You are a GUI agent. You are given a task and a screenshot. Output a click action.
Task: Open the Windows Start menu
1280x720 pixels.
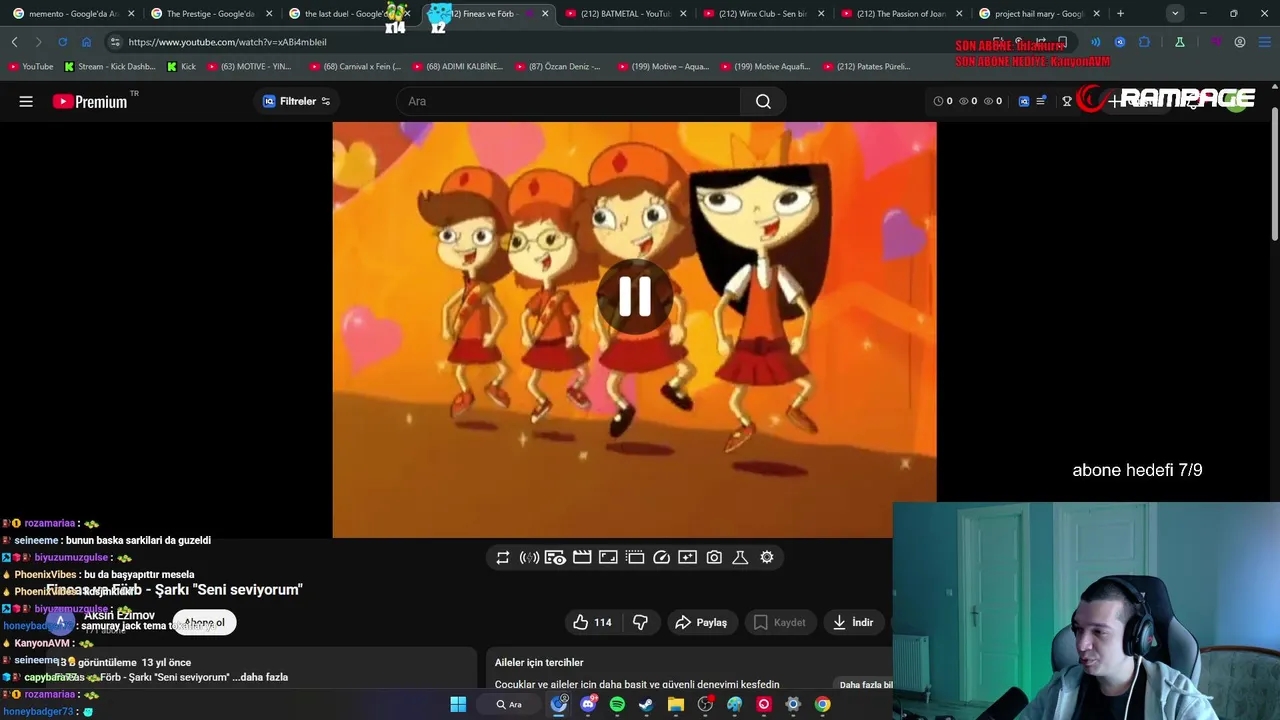tap(458, 704)
